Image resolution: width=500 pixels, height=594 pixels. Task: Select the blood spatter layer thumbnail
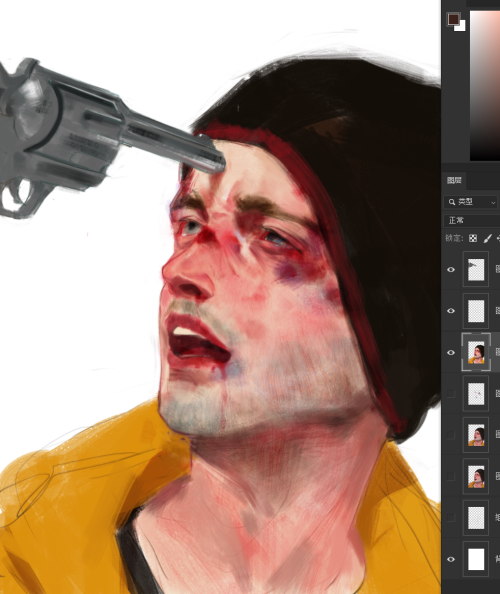coord(476,394)
